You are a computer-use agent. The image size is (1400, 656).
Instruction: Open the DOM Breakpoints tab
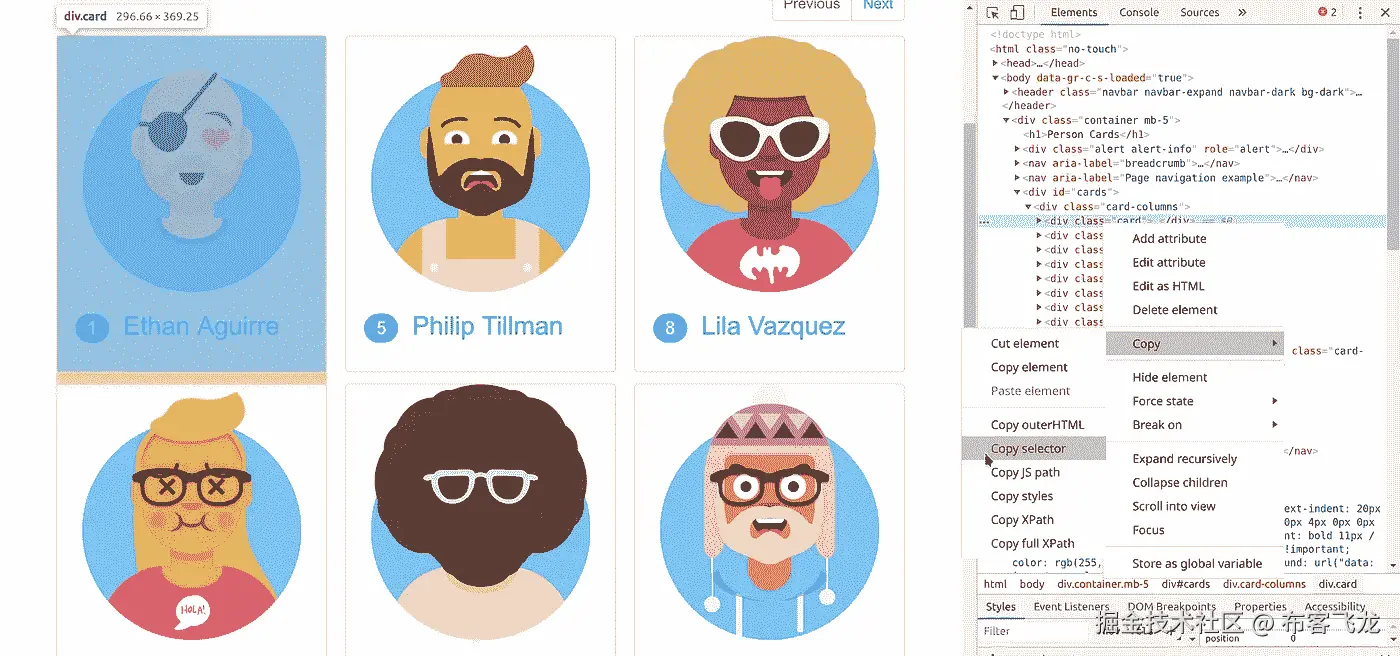point(1171,607)
